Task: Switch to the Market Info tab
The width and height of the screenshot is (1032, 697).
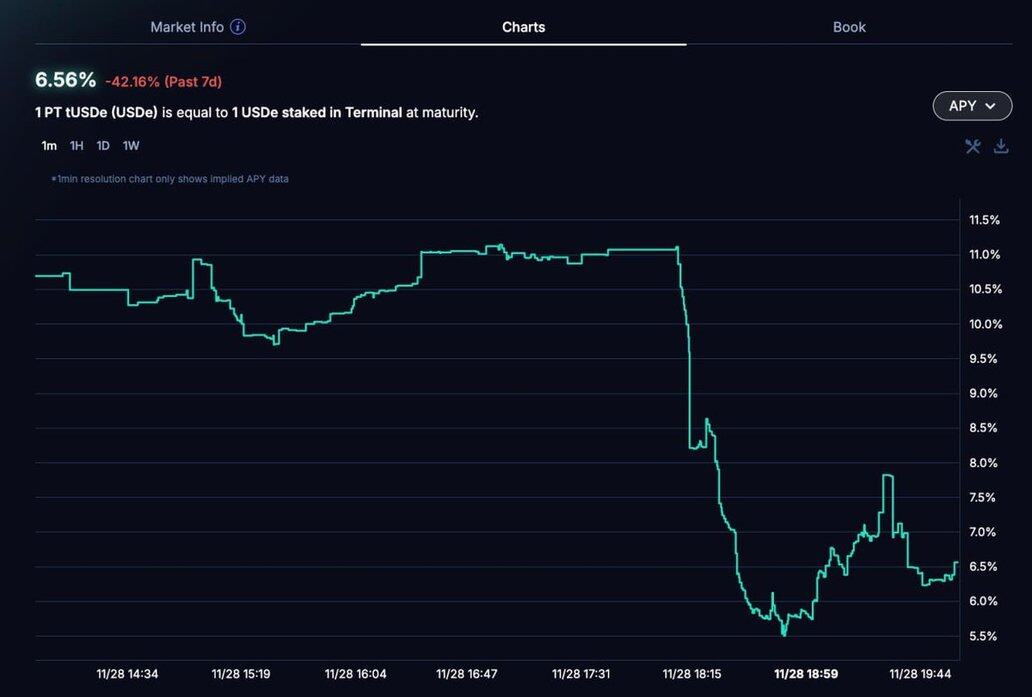Action: coord(187,27)
